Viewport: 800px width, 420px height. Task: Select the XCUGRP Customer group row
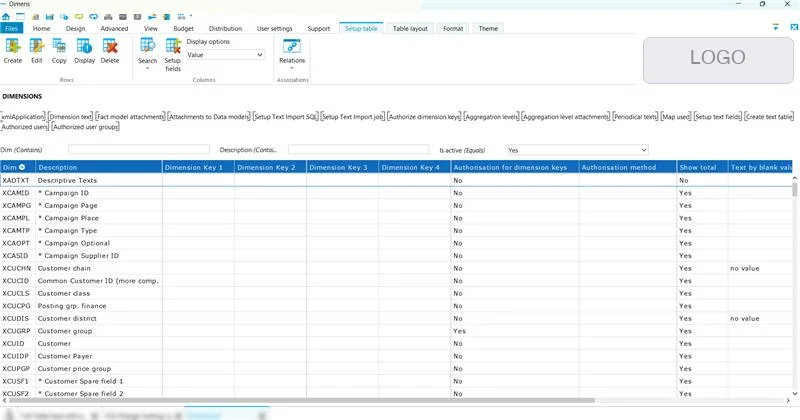click(396, 331)
